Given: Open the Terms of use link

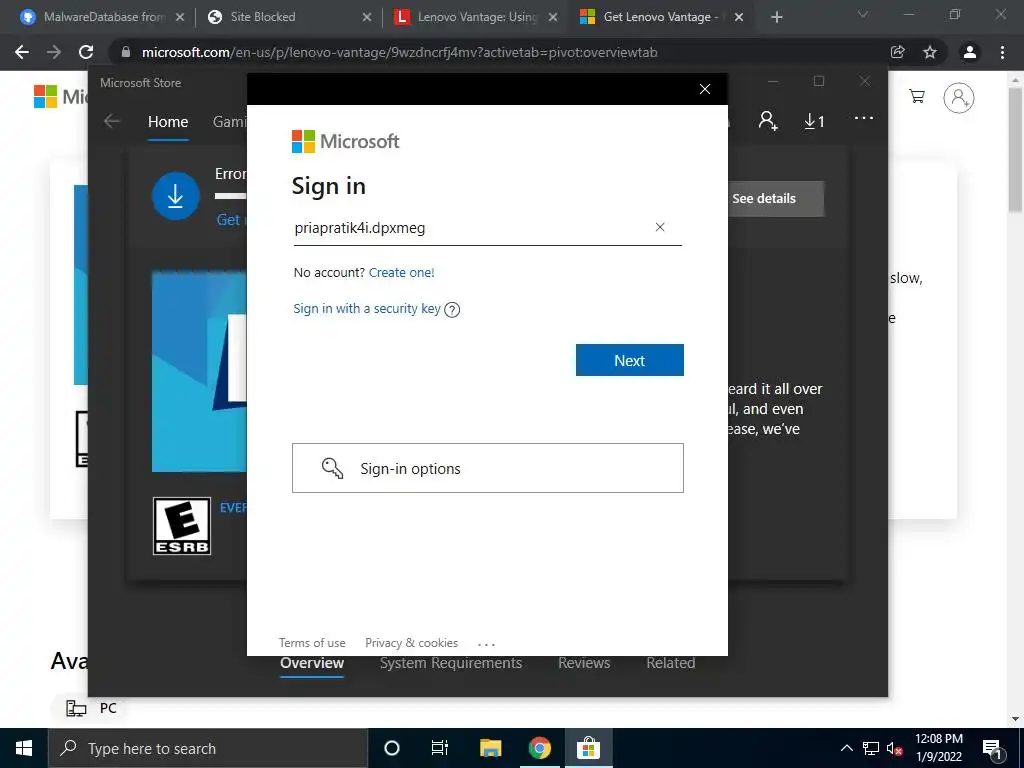Looking at the screenshot, I should (312, 643).
